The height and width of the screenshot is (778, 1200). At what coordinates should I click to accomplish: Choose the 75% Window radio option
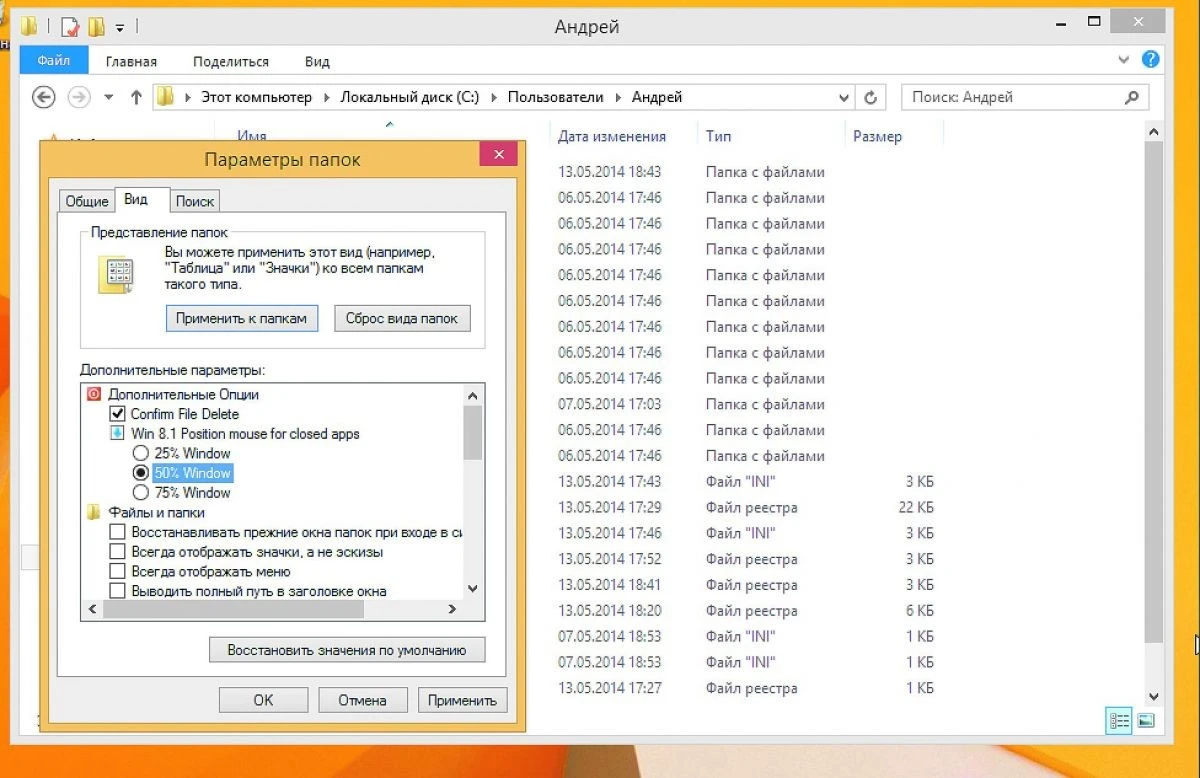[141, 492]
